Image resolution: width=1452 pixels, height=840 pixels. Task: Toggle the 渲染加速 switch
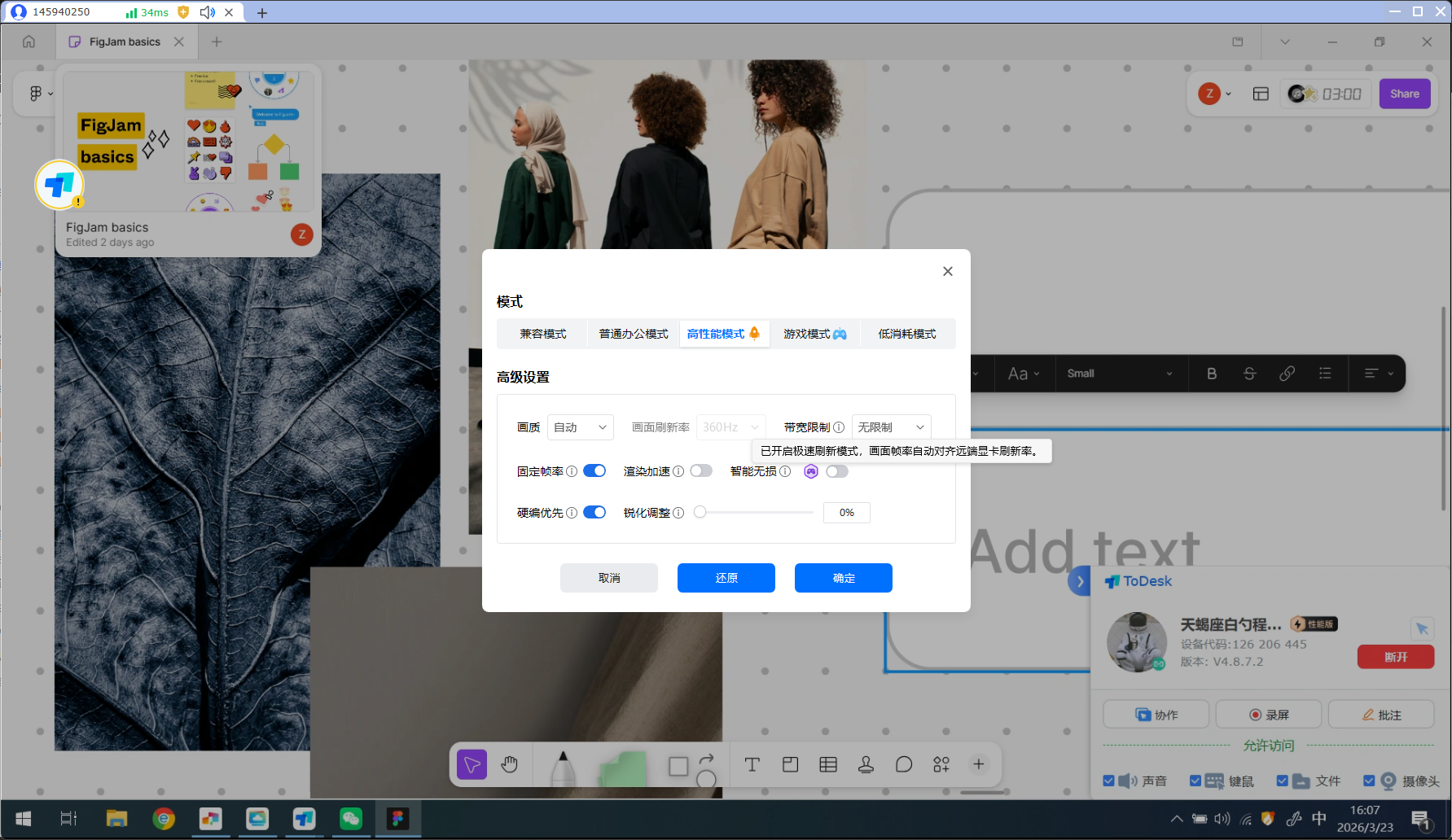(701, 470)
